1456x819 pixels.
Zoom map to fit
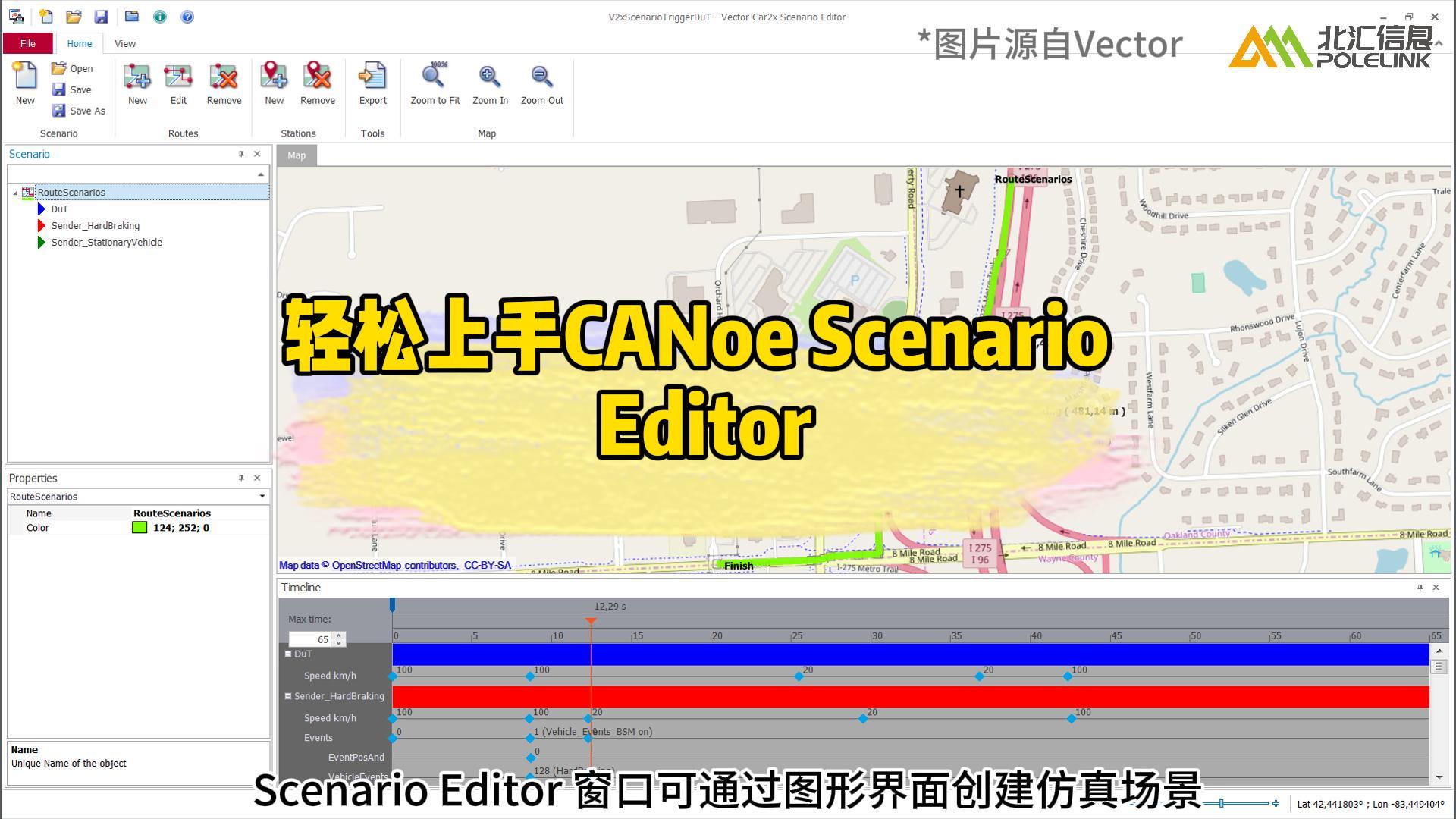[435, 83]
